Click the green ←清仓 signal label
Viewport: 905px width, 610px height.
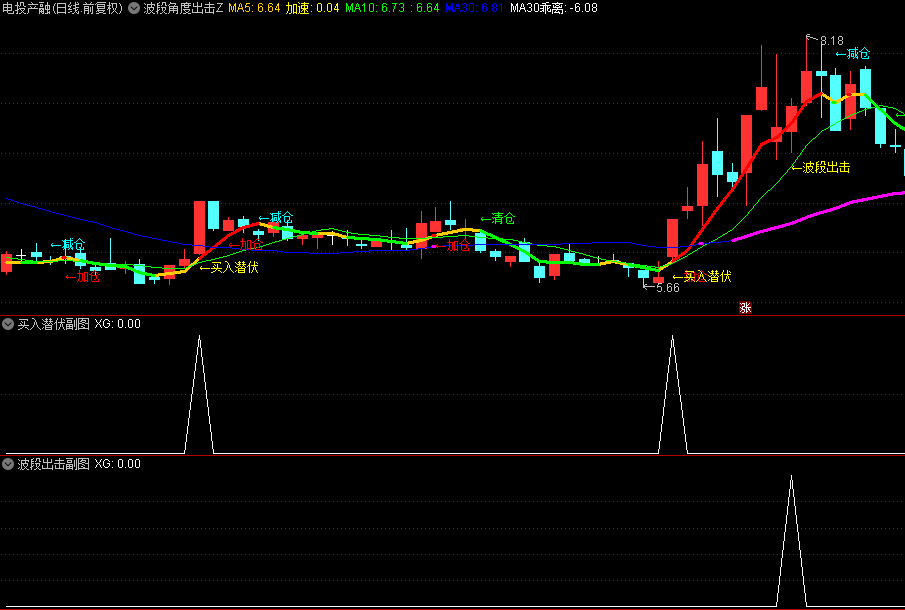pos(497,219)
